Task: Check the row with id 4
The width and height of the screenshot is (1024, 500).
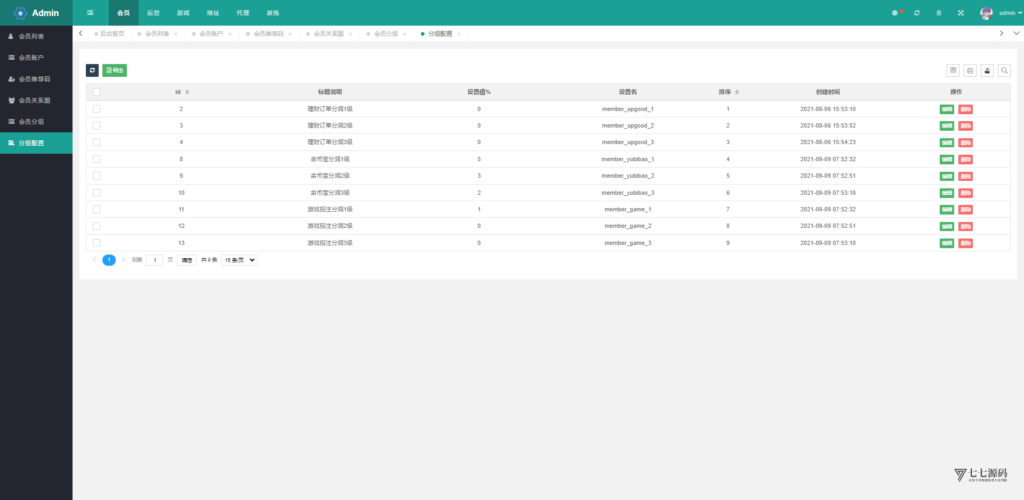Action: pyautogui.click(x=97, y=142)
